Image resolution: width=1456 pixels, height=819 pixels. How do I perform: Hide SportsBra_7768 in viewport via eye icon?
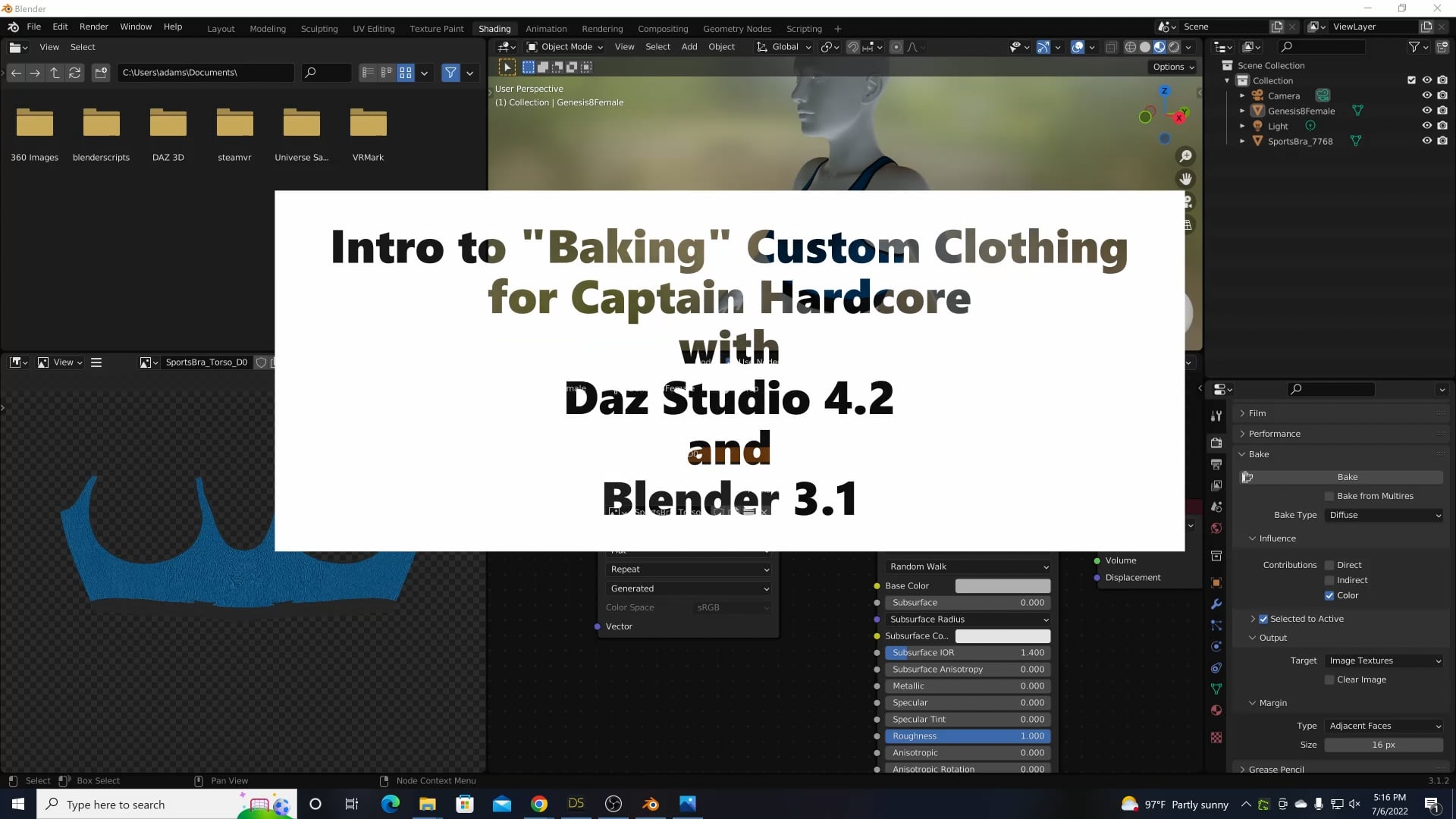(1426, 141)
